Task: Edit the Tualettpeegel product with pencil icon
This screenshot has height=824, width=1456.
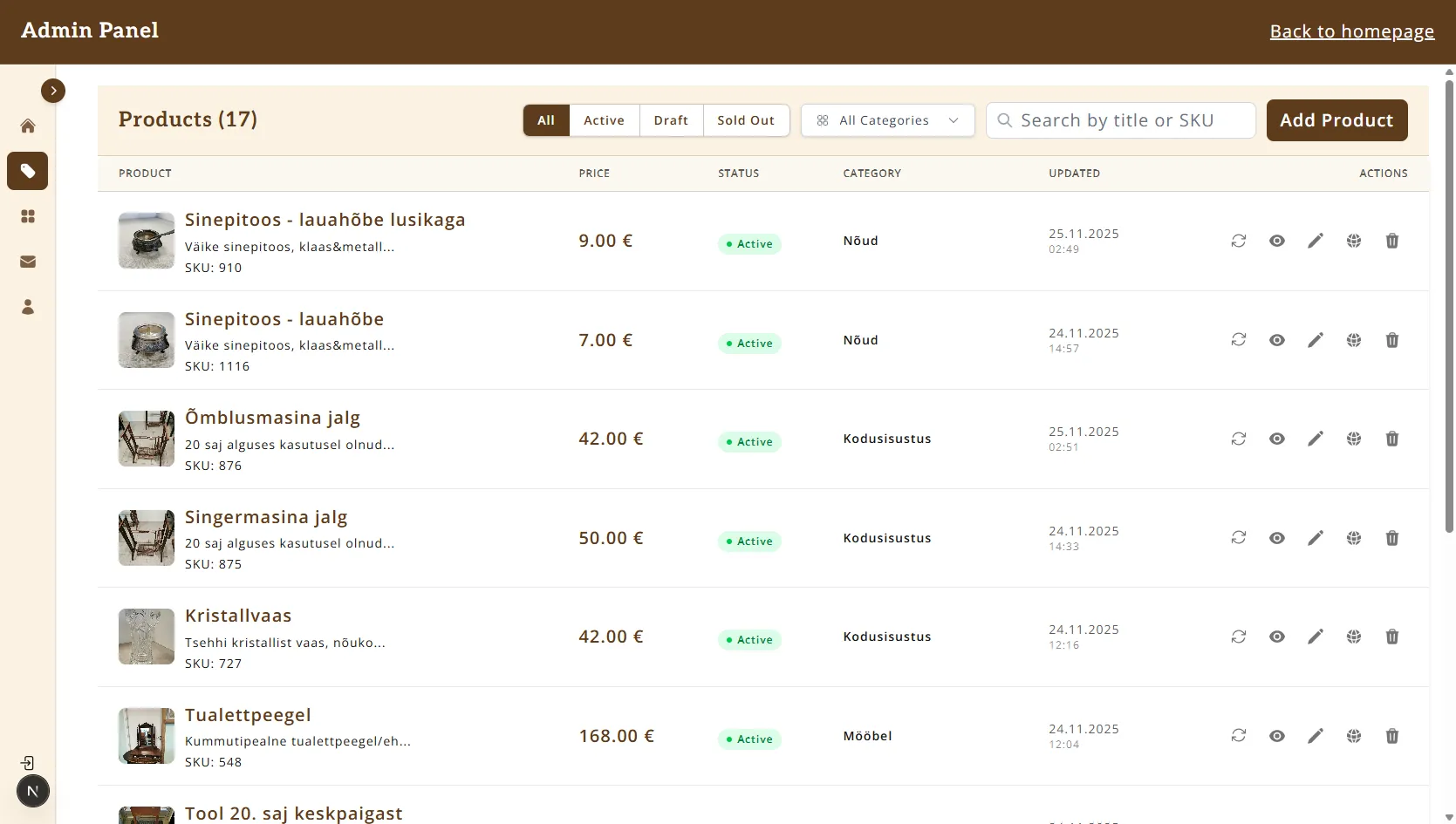Action: [x=1316, y=736]
